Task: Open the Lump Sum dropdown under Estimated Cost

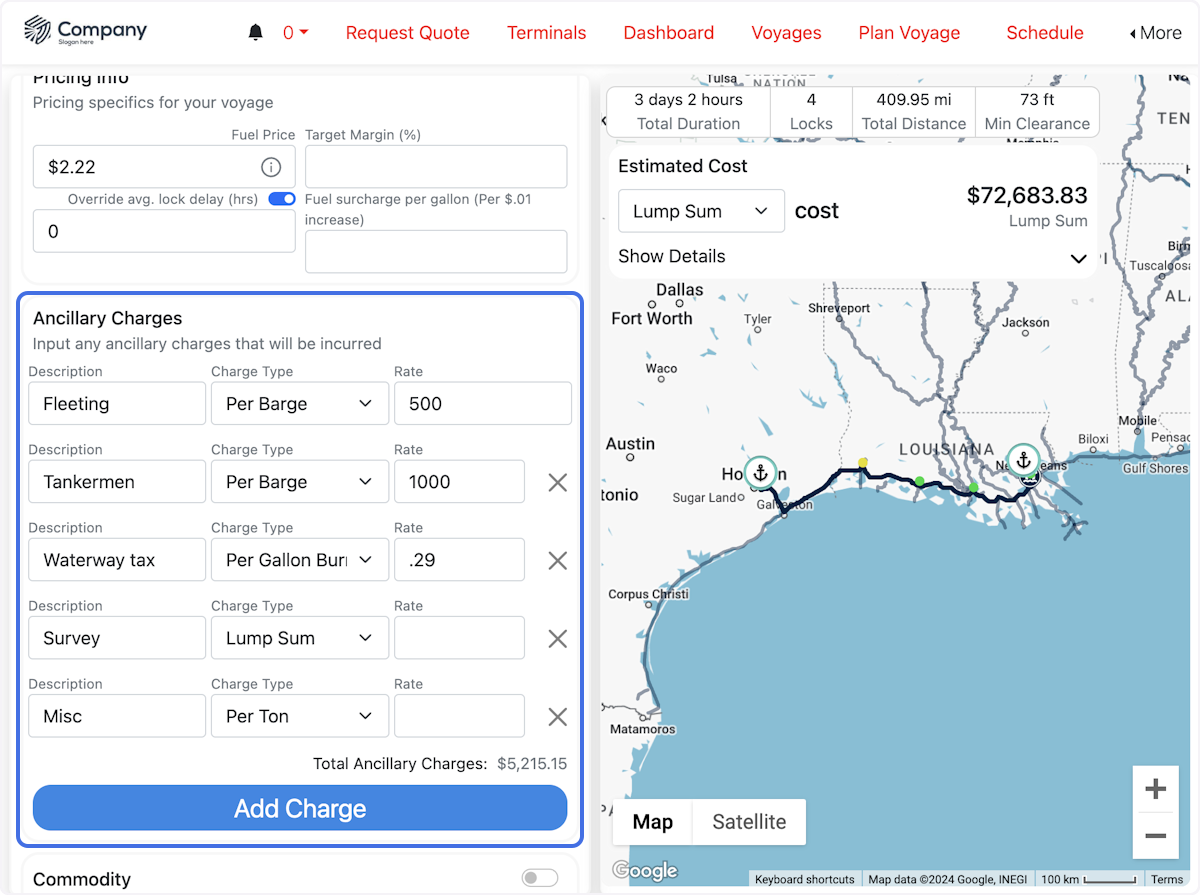Action: tap(701, 211)
